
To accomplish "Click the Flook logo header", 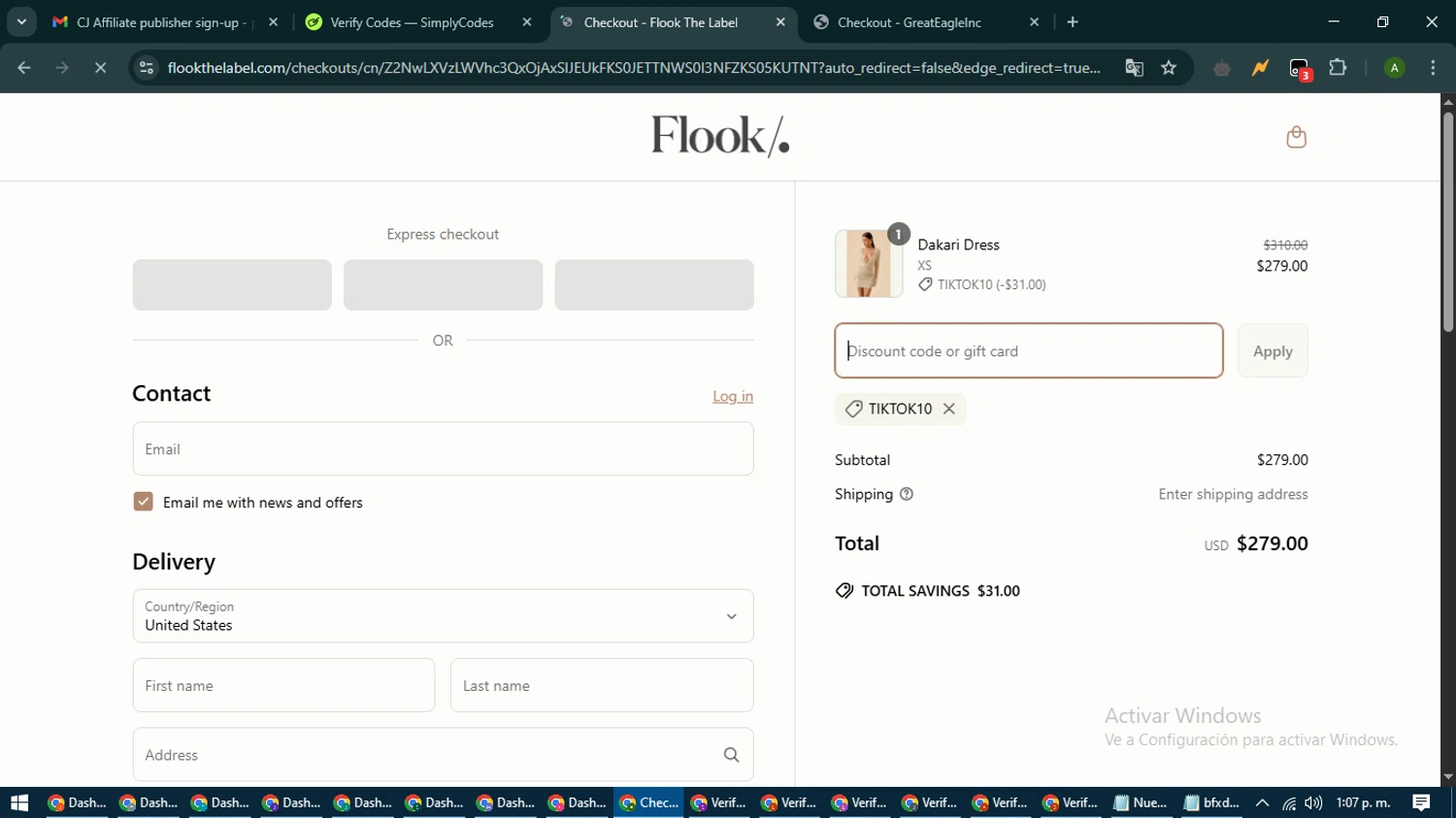I will pyautogui.click(x=720, y=137).
